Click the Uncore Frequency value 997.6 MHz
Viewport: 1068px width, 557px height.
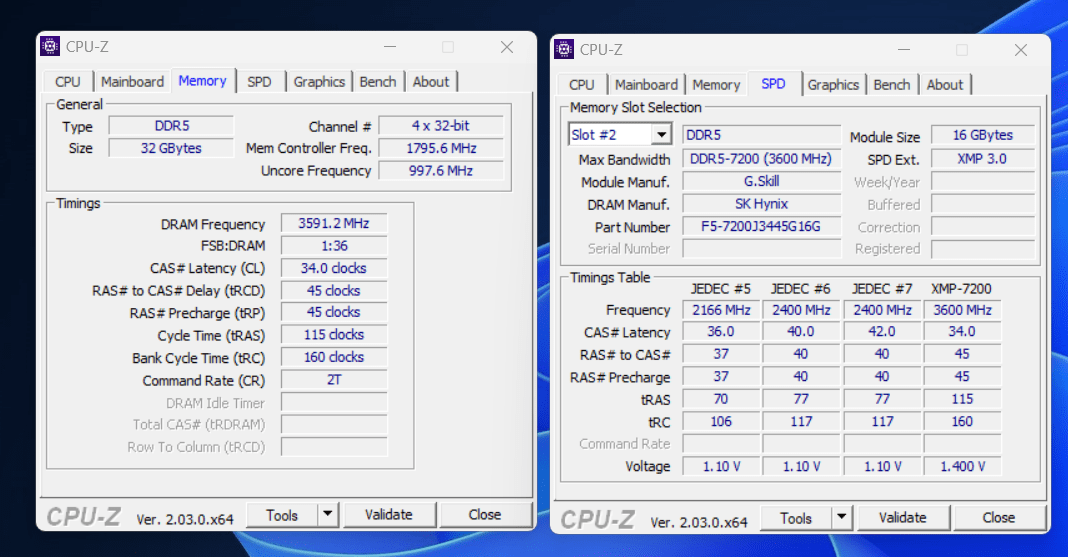(x=441, y=171)
